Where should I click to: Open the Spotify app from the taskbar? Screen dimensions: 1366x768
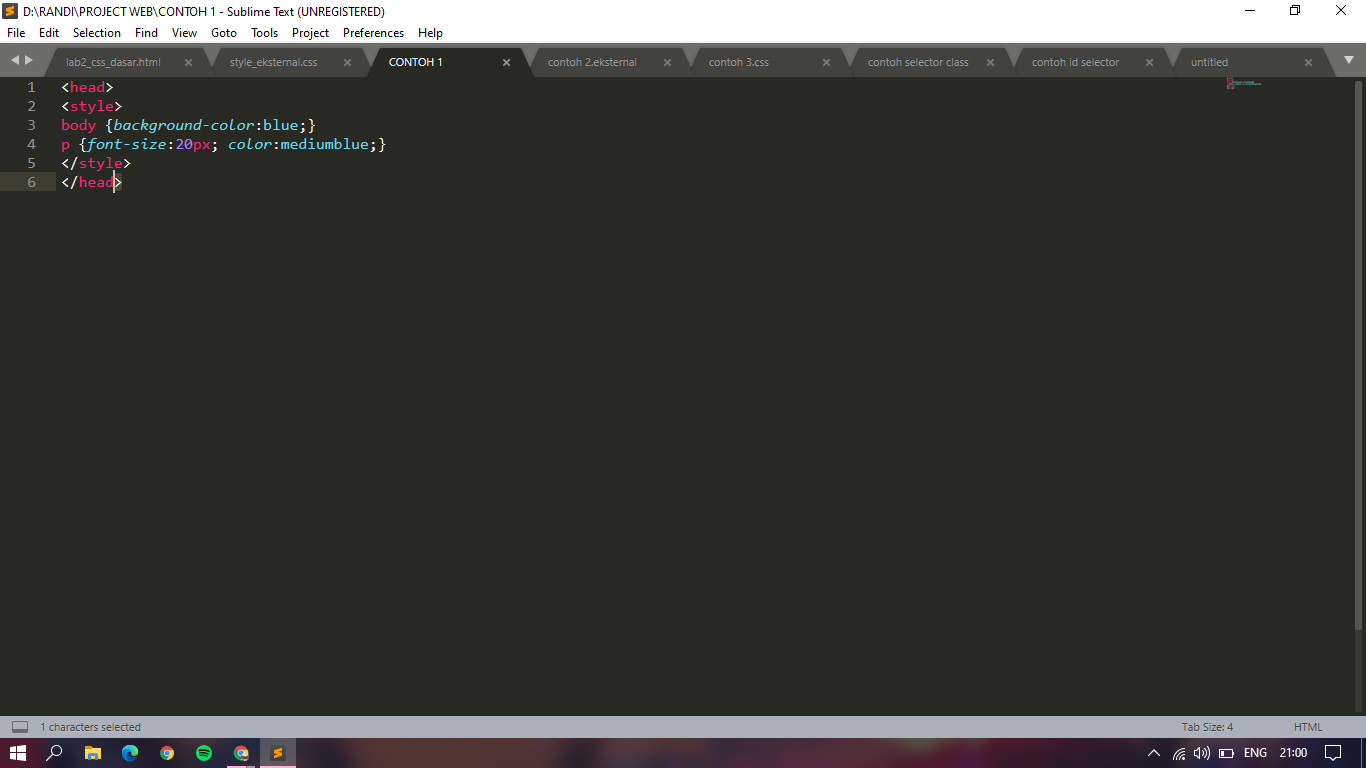[204, 752]
